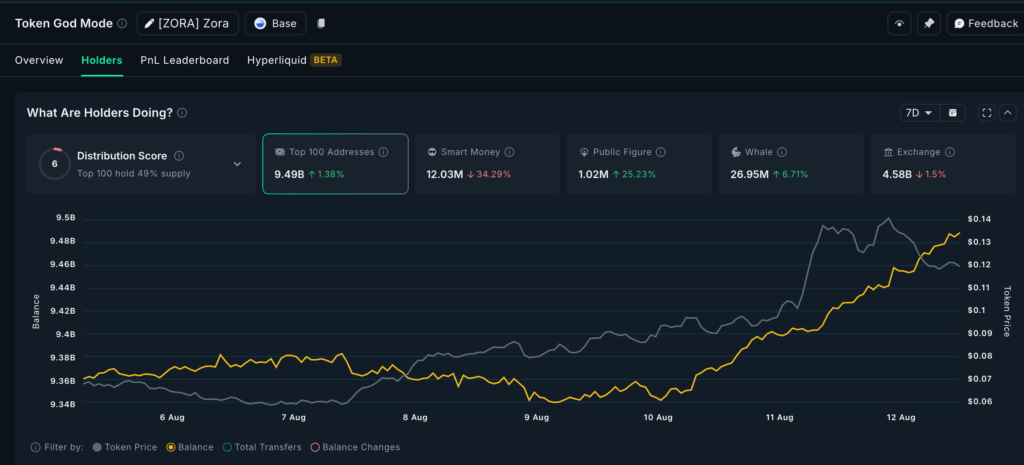Expand chart to fullscreen view
Image resolution: width=1024 pixels, height=465 pixels.
click(987, 113)
